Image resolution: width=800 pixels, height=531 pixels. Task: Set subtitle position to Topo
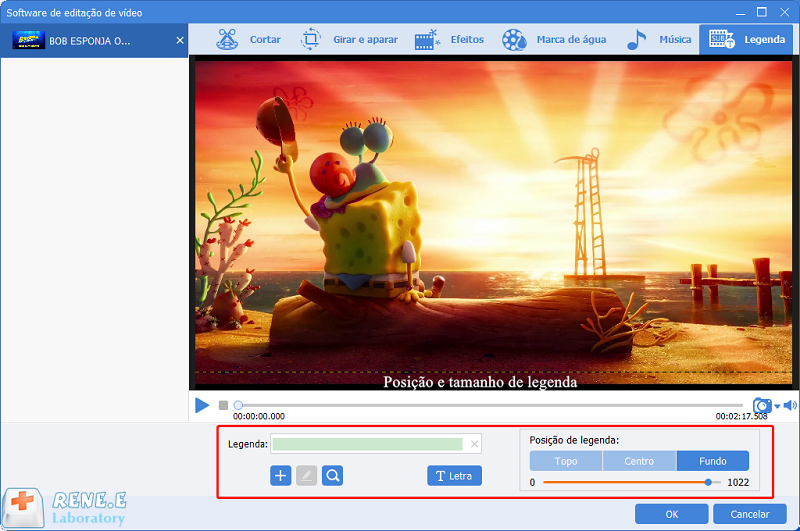pos(566,461)
